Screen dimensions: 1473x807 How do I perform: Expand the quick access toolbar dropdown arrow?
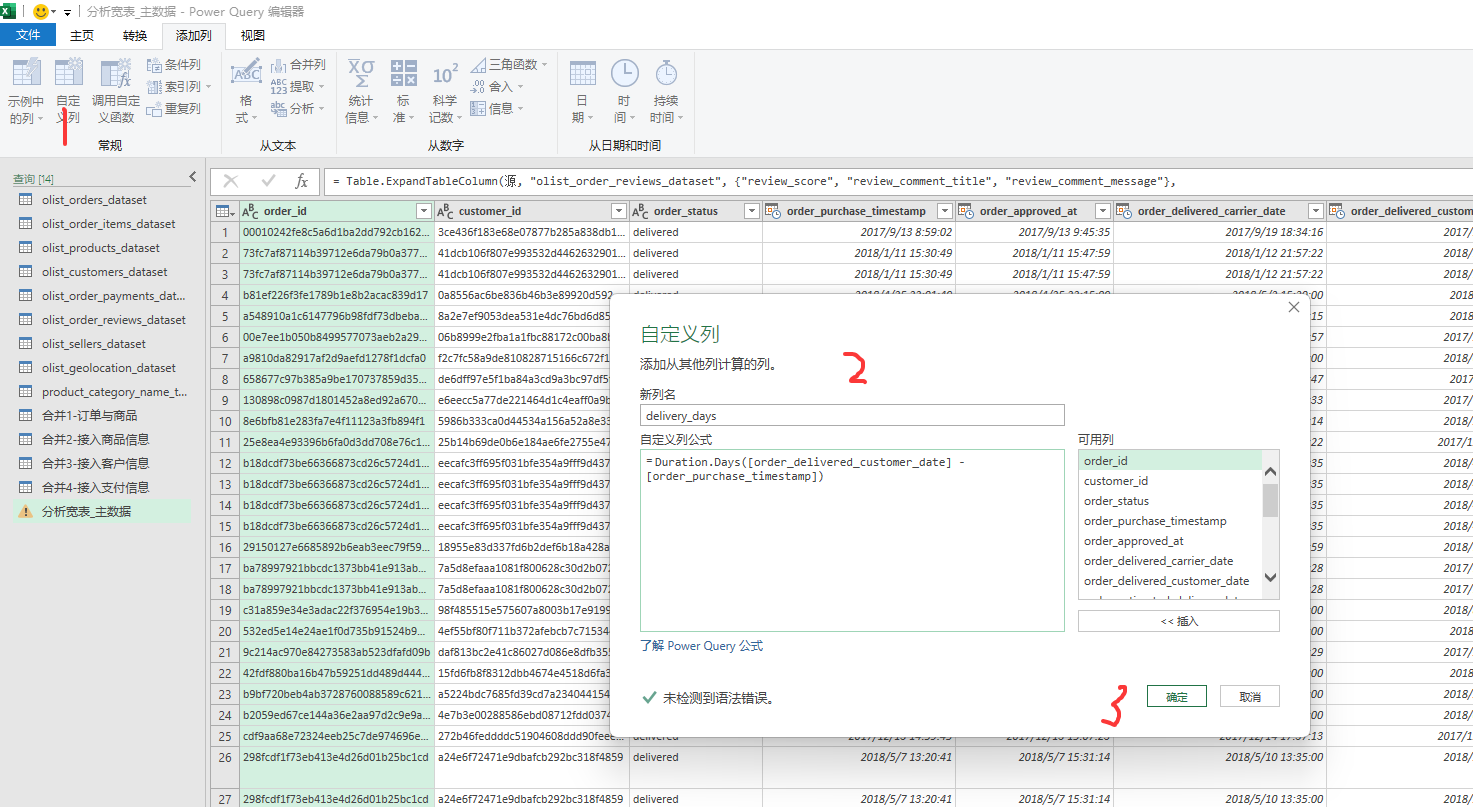tap(68, 13)
